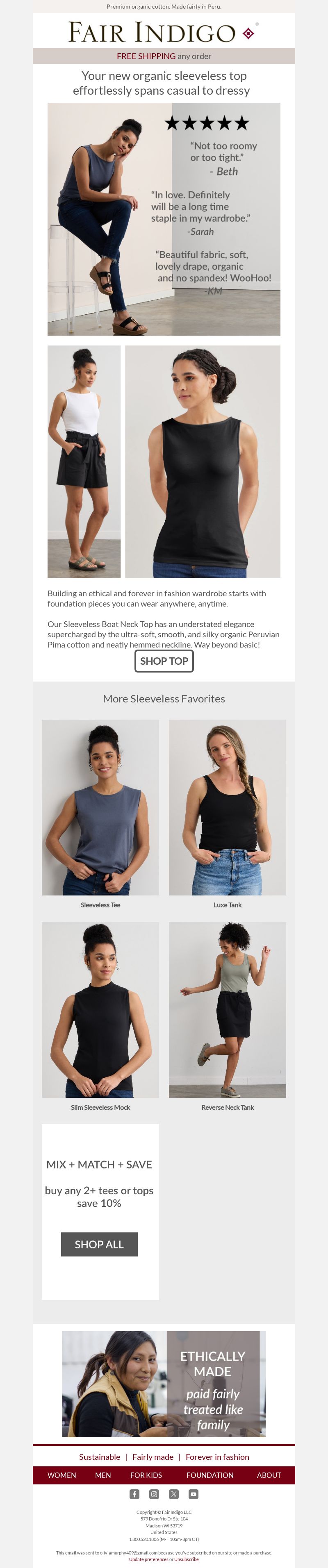Open the YouTube social icon
Image resolution: width=328 pixels, height=1568 pixels.
(x=193, y=1494)
